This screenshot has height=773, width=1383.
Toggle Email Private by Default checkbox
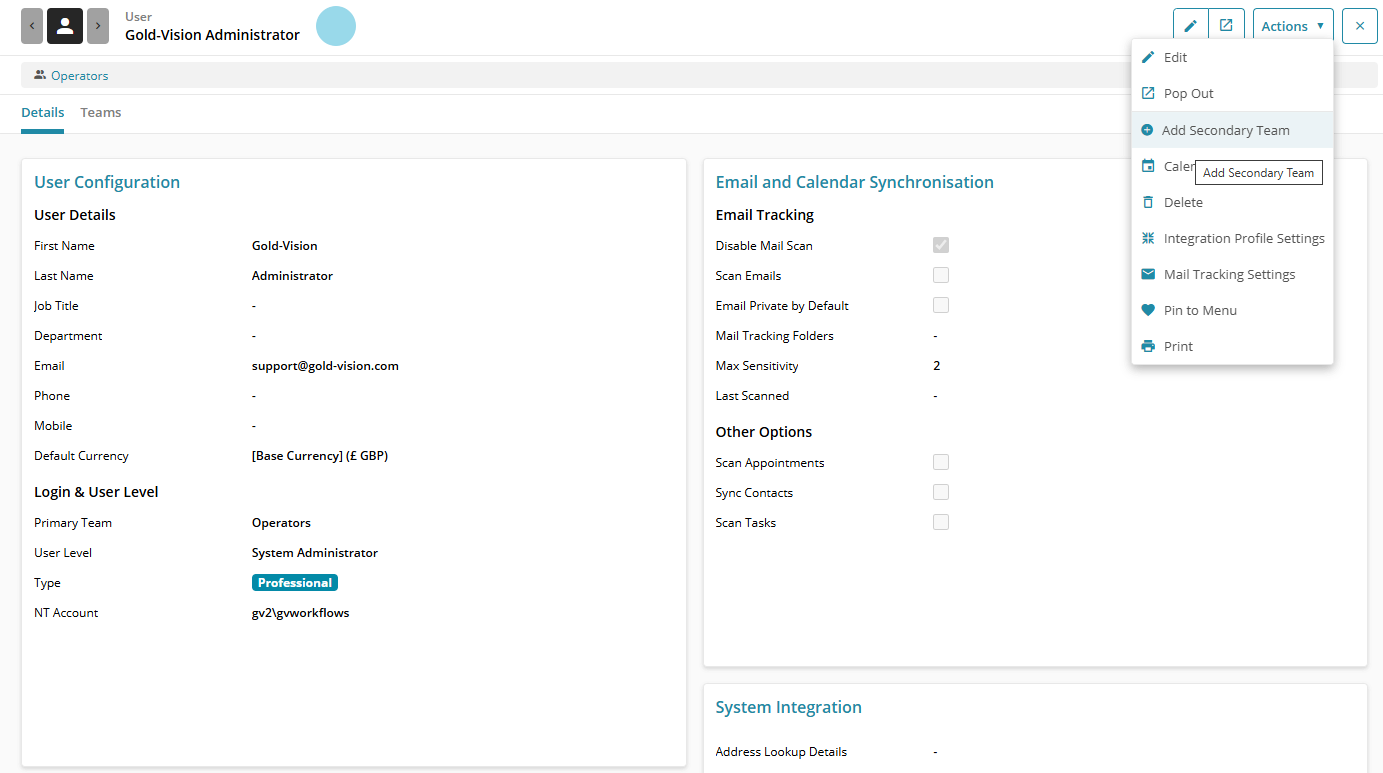tap(941, 305)
